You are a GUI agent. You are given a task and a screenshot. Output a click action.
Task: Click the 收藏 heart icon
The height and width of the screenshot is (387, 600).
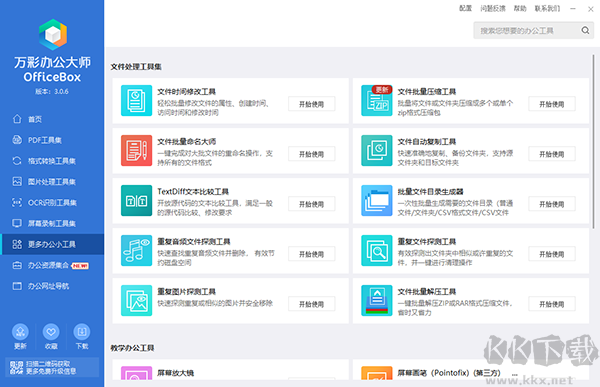point(51,332)
